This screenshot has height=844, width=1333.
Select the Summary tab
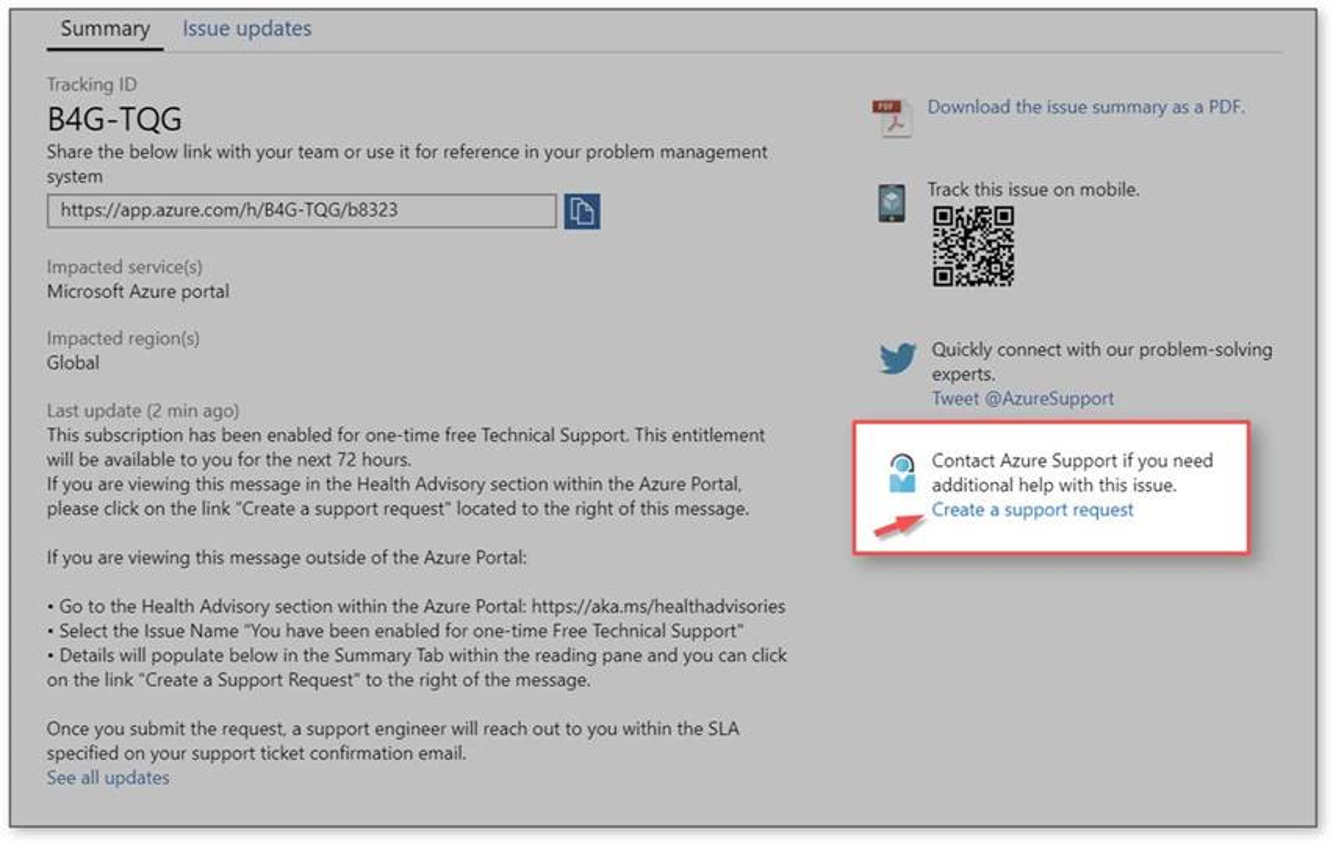point(104,28)
